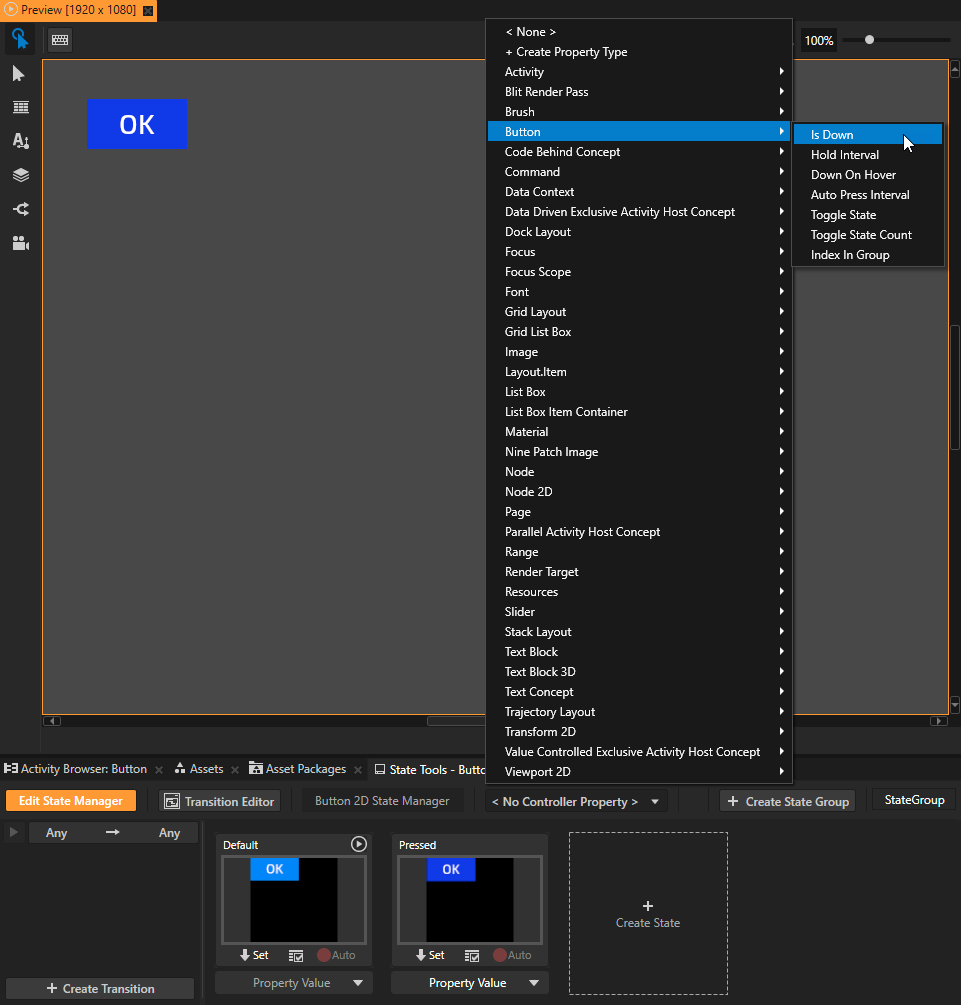Click the Create State placeholder area
961x1005 pixels.
pyautogui.click(x=648, y=913)
